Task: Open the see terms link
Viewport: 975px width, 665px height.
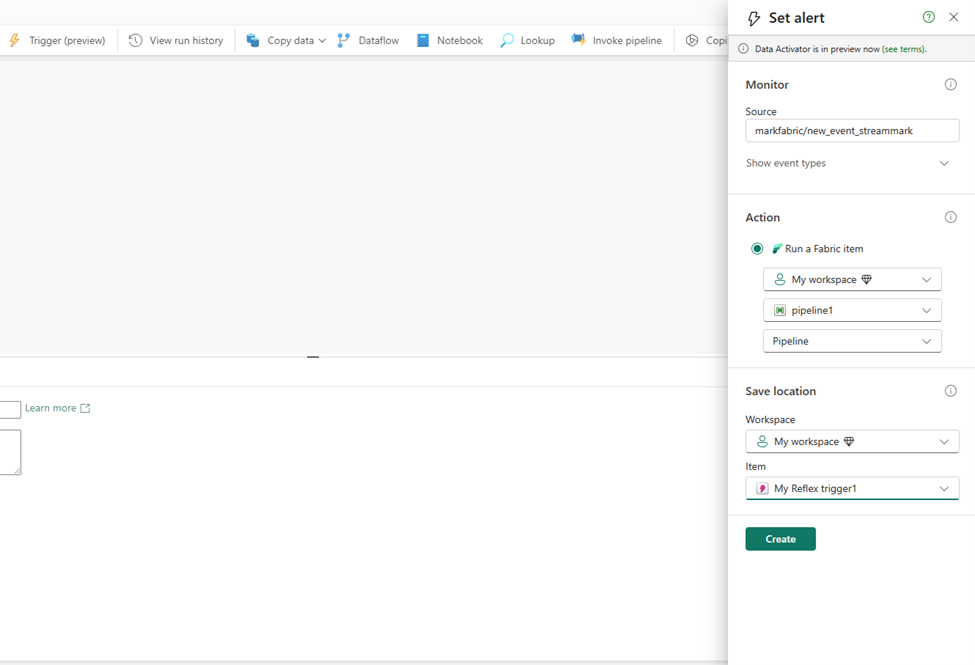Action: click(x=903, y=49)
